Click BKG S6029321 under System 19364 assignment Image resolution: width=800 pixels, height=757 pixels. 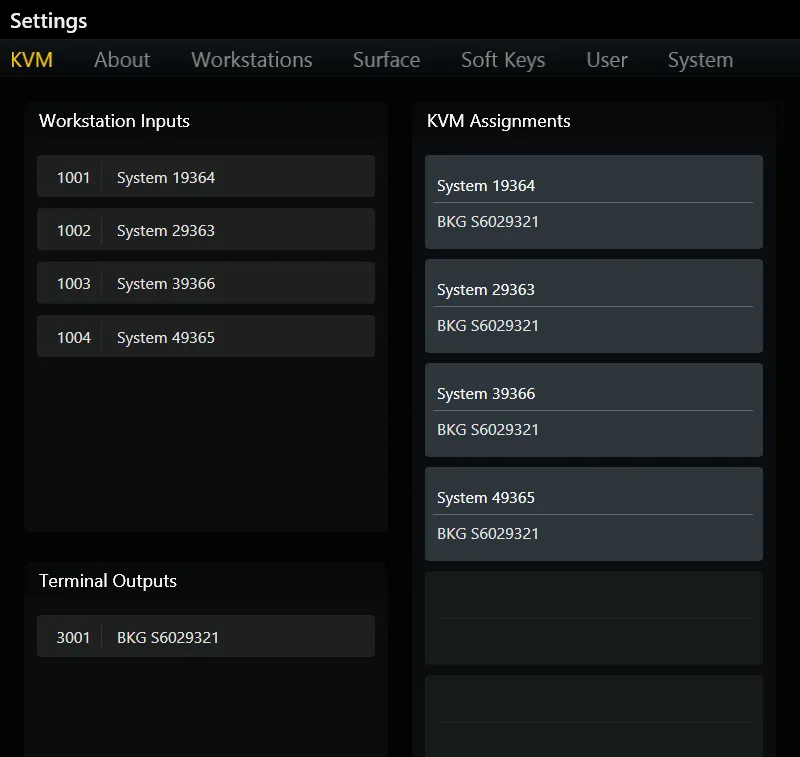488,222
